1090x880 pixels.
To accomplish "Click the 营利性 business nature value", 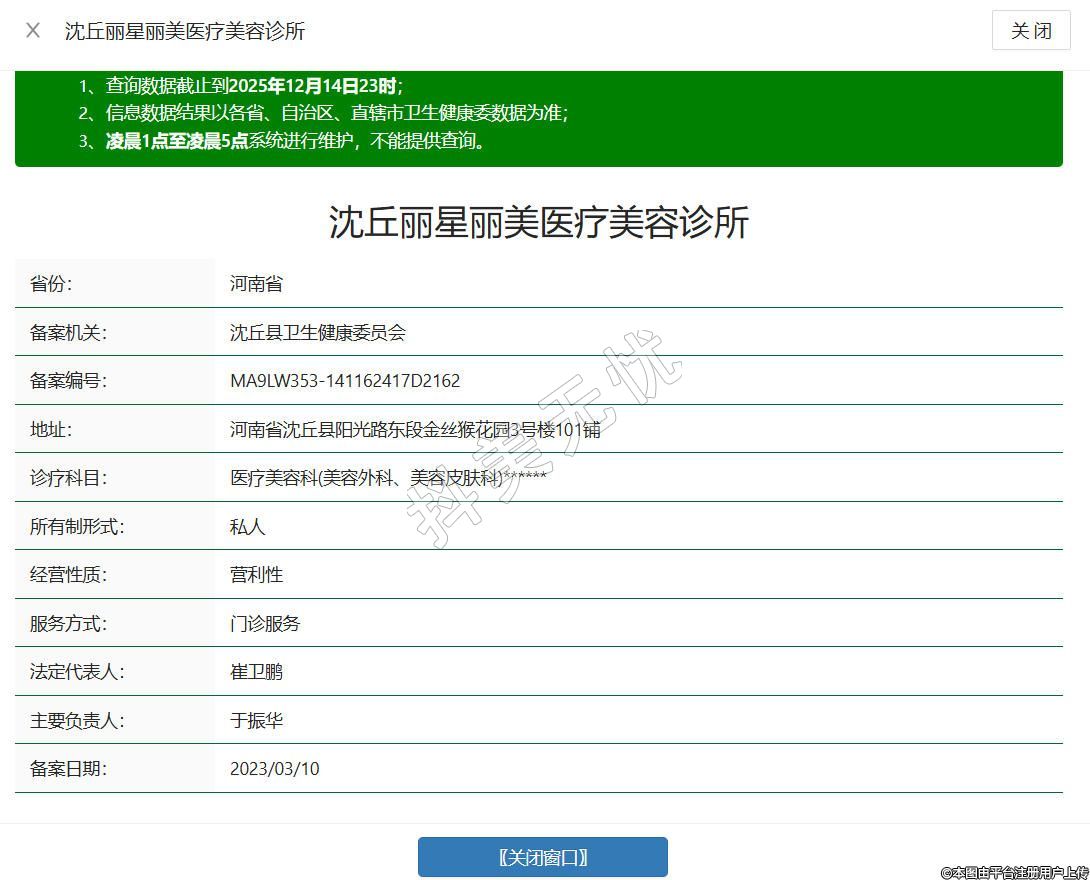I will (256, 575).
